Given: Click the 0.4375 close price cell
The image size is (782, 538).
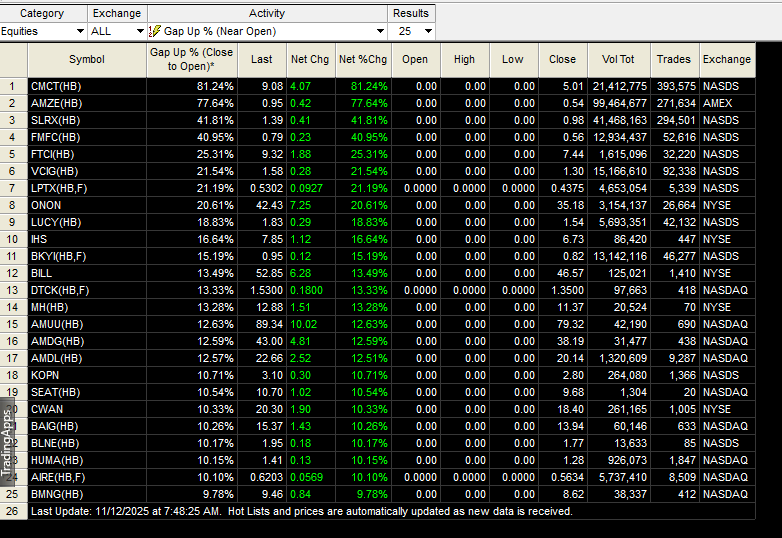Looking at the screenshot, I should click(563, 188).
